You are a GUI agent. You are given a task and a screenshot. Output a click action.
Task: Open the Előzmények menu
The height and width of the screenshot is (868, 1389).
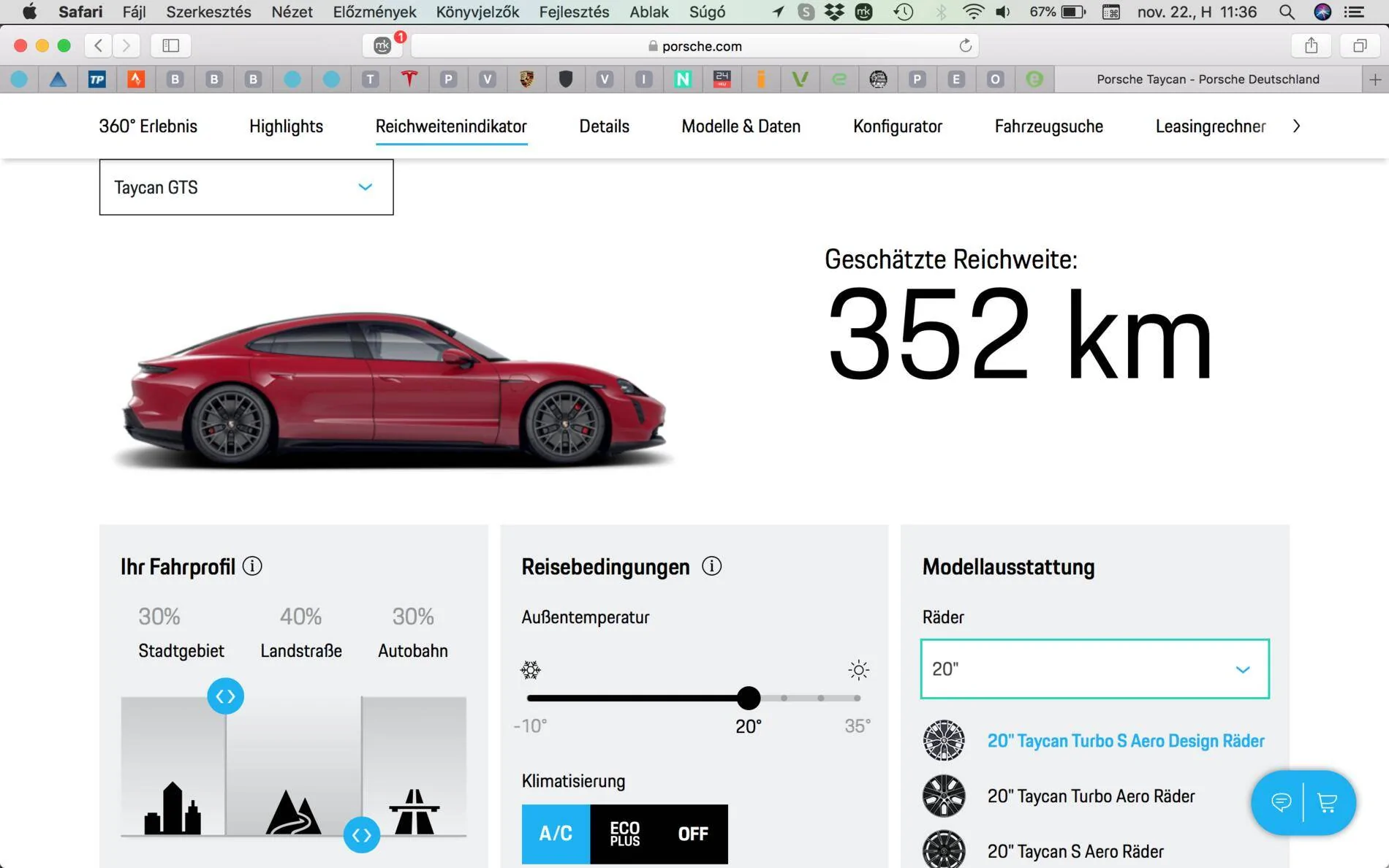click(374, 12)
